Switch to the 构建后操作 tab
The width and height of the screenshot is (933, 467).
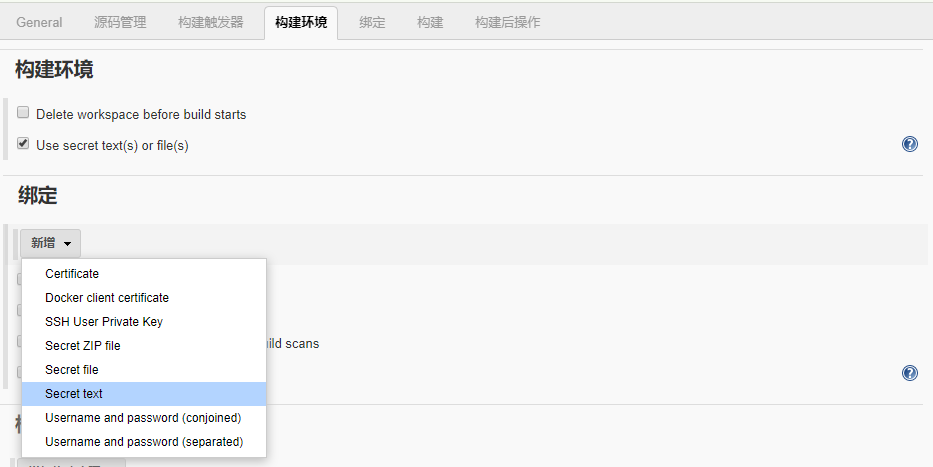tap(508, 22)
